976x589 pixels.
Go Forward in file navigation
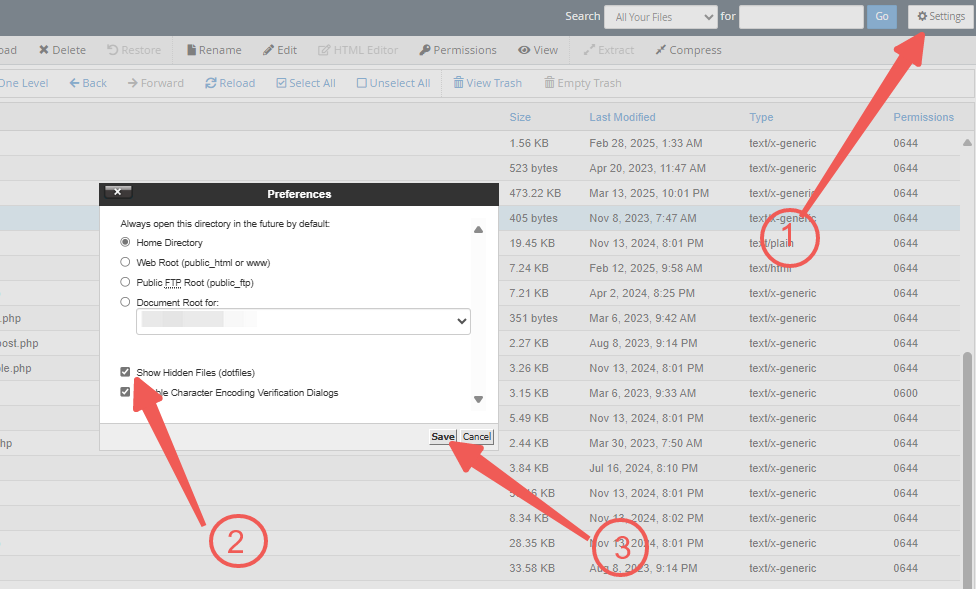pyautogui.click(x=156, y=83)
